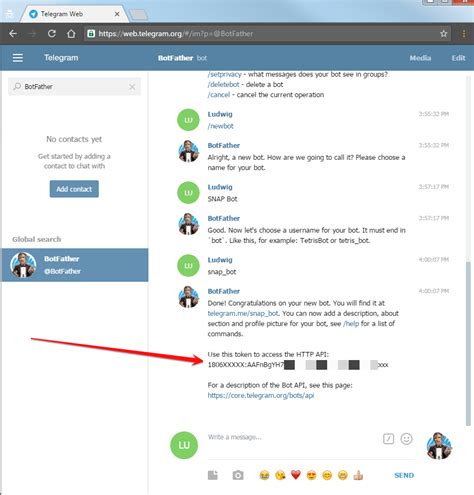
Task: Click the BotFather search field
Action: coord(74,87)
